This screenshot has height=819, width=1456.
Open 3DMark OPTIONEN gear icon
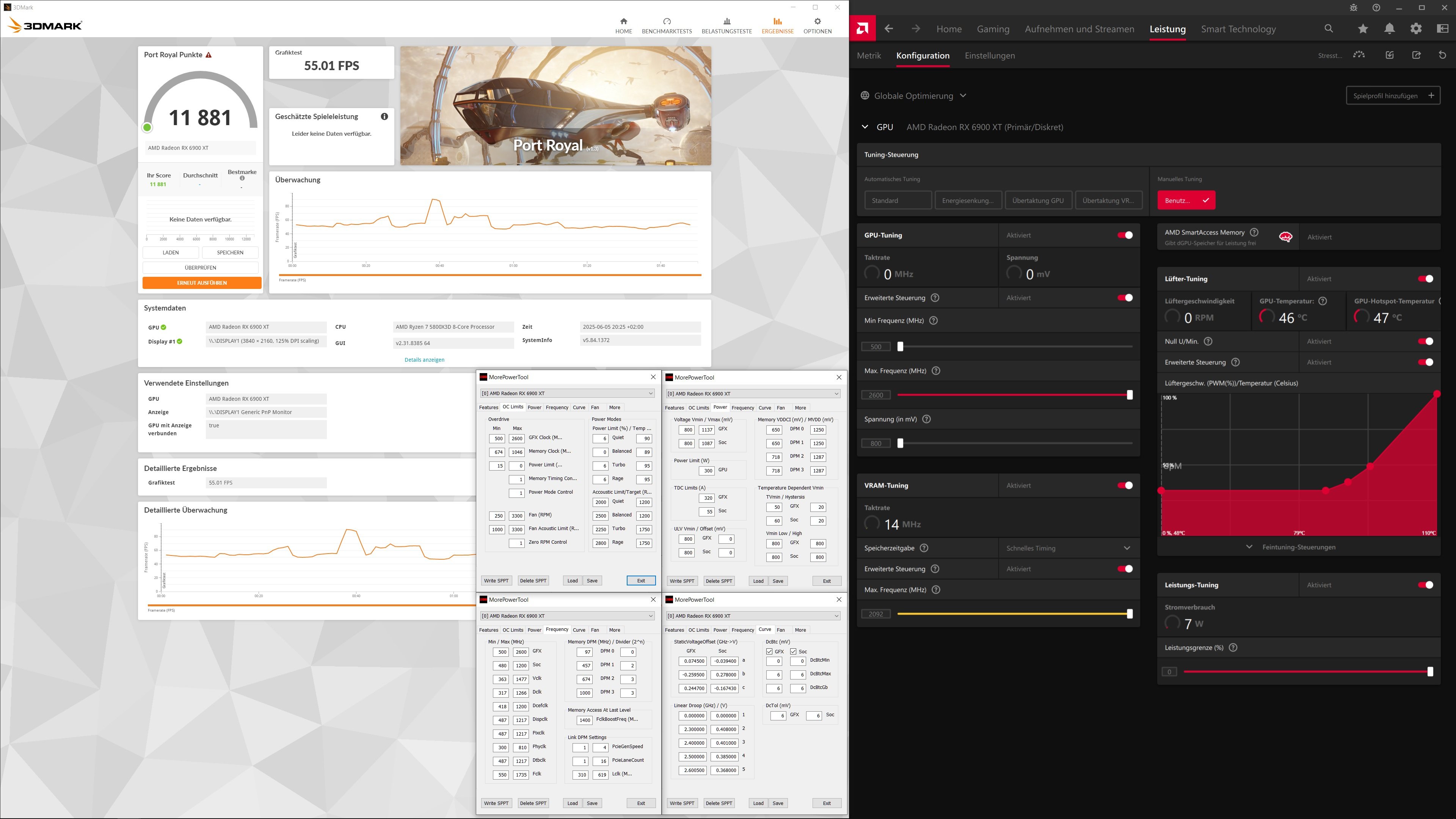click(817, 22)
